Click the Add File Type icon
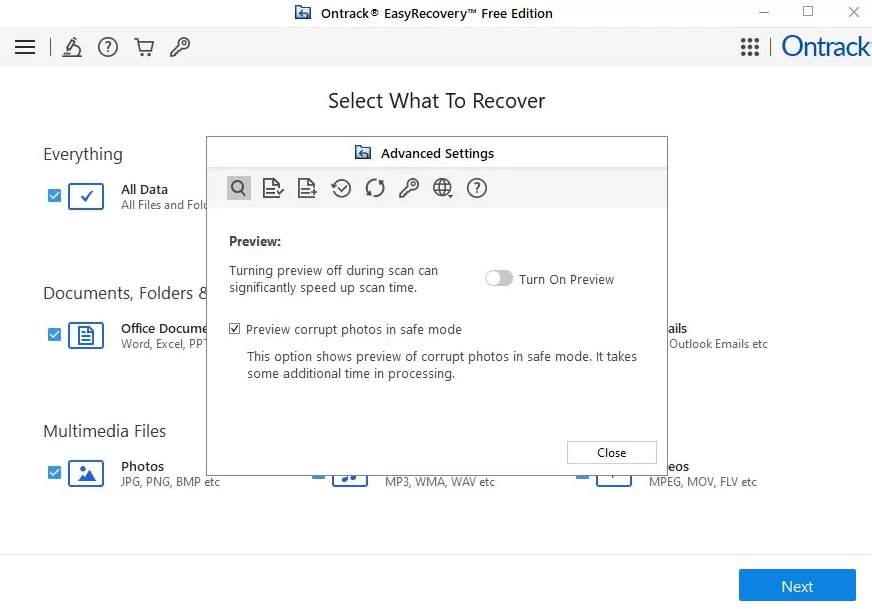The image size is (872, 609). tap(307, 188)
